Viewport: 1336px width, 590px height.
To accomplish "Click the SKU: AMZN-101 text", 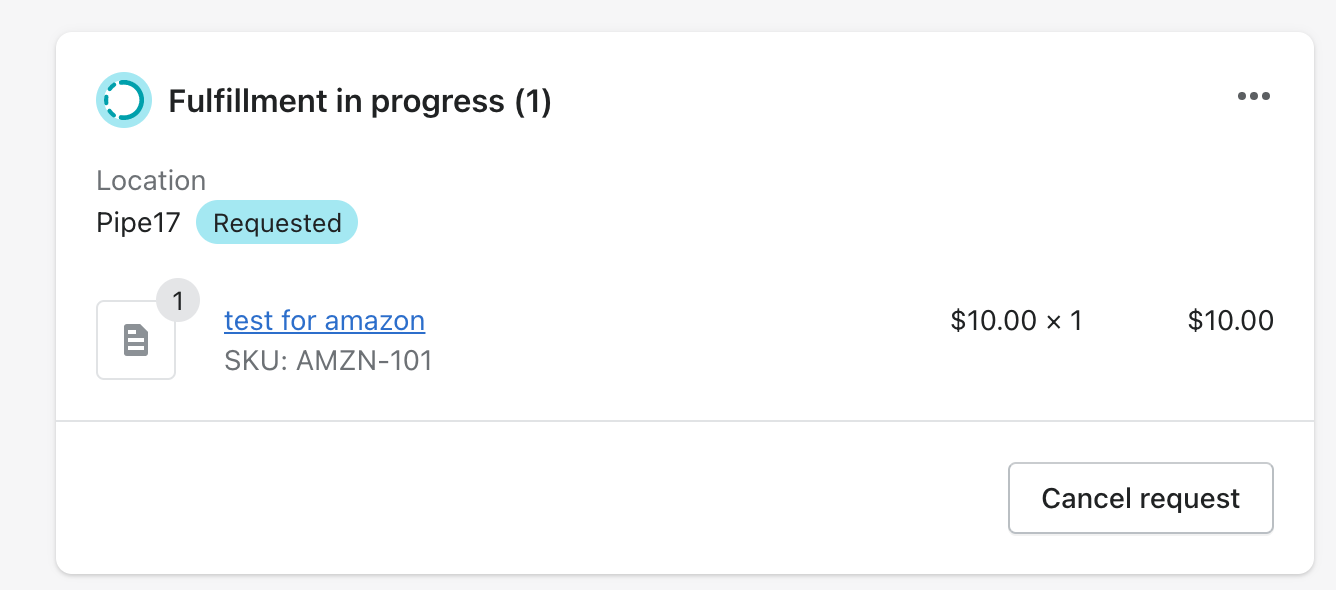I will pos(329,360).
